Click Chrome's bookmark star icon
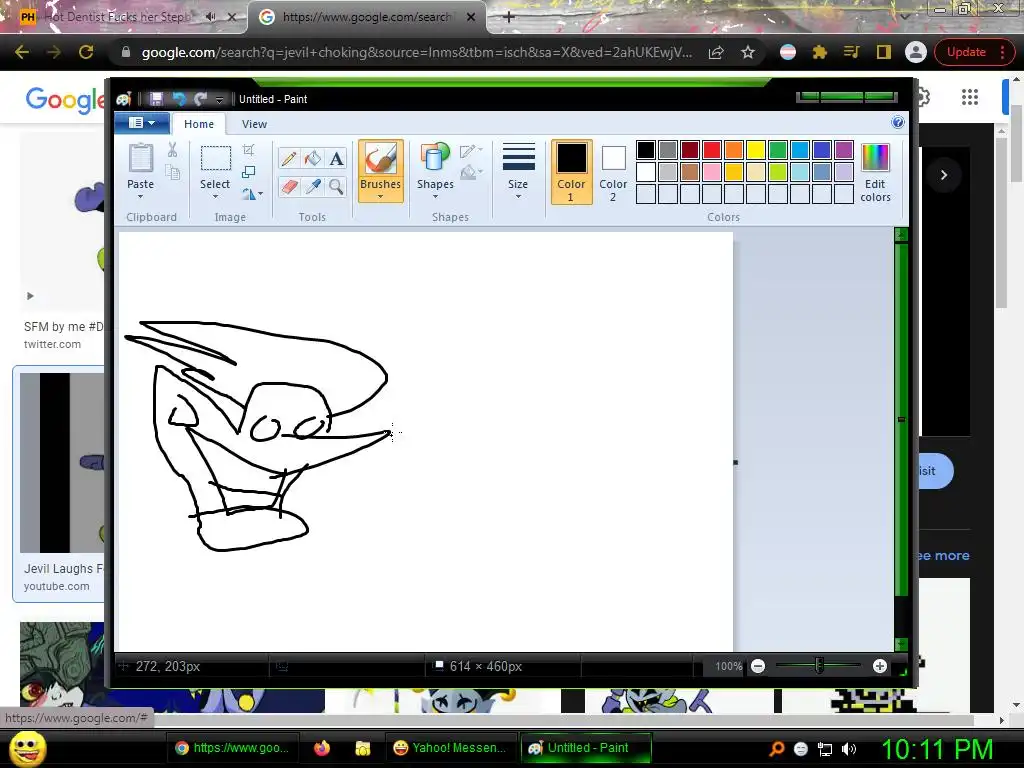Image resolution: width=1024 pixels, height=768 pixels. (x=748, y=52)
